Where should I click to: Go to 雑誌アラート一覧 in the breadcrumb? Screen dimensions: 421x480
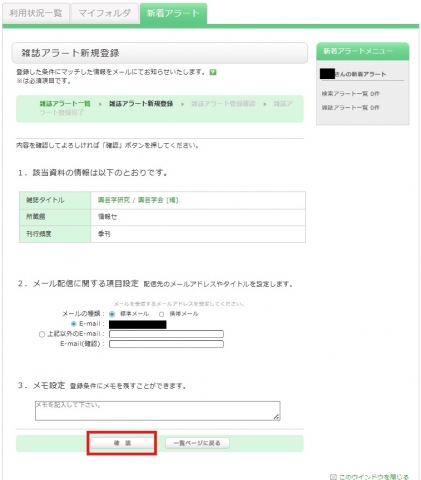65,104
